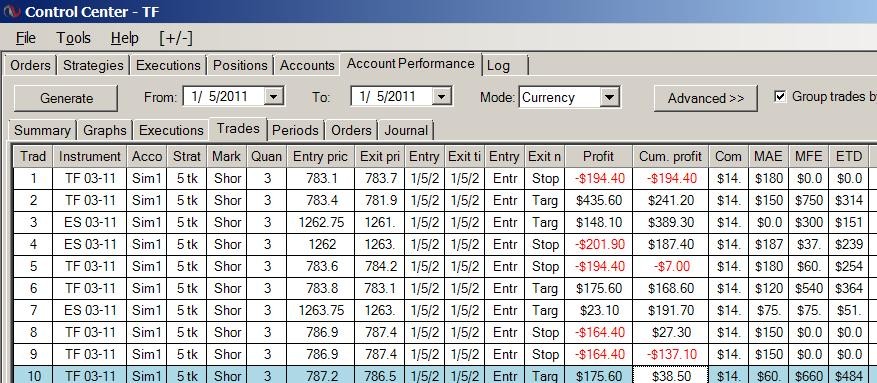Click ETD value $484 in trade 10
Screen dimensions: 877x383
click(849, 376)
